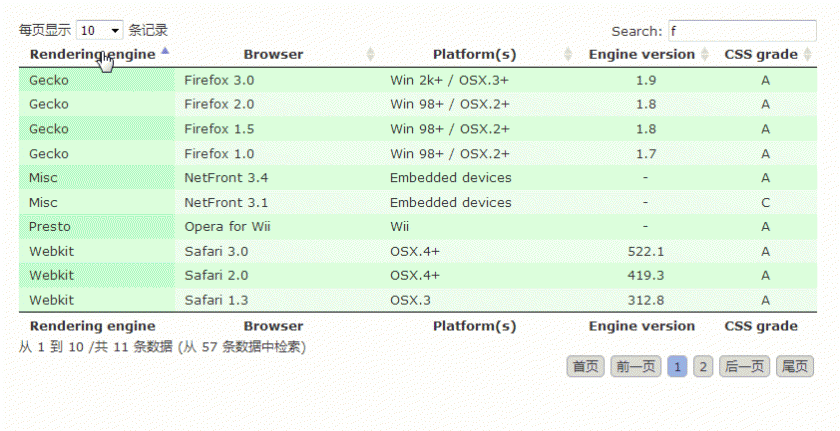Click the Engine version sort arrows icon
840x431 pixels.
click(705, 54)
